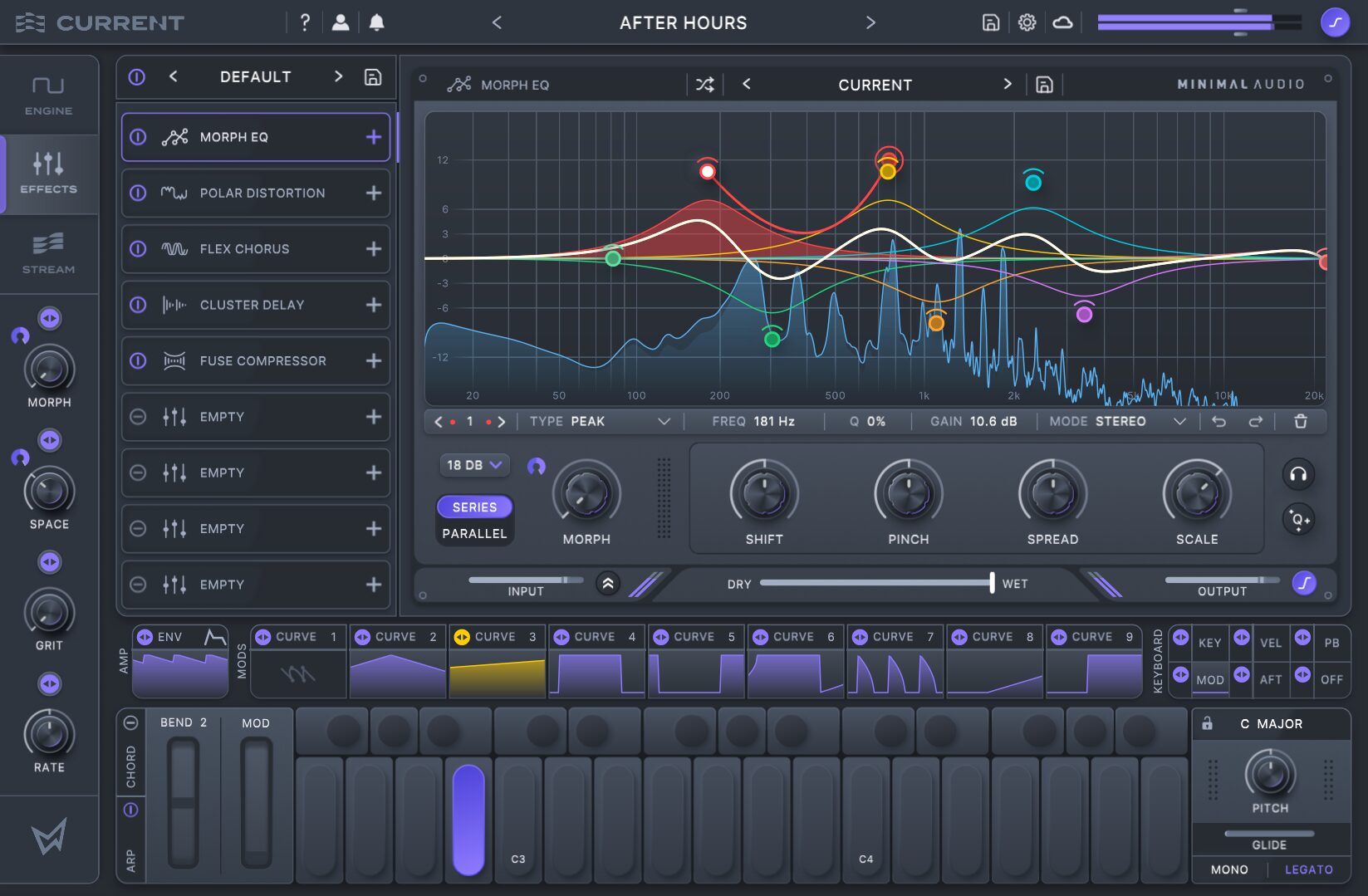The image size is (1368, 896).
Task: Toggle the effects chain master power button
Action: (x=137, y=77)
